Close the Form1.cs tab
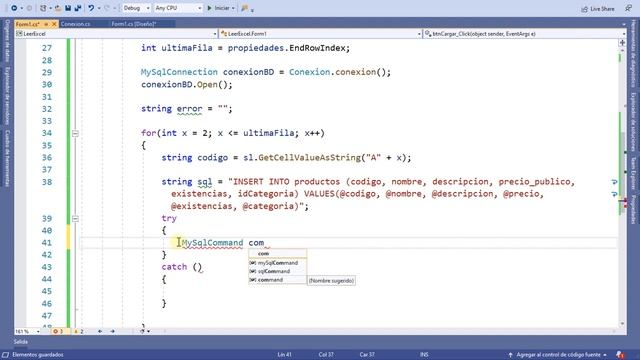 pos(54,24)
